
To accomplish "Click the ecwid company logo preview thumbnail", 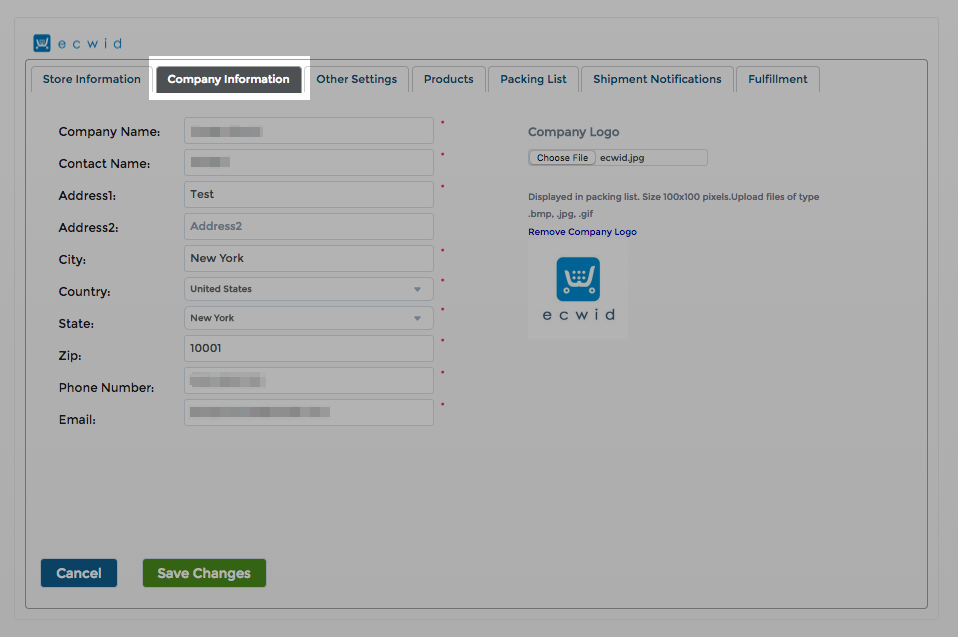I will (578, 289).
